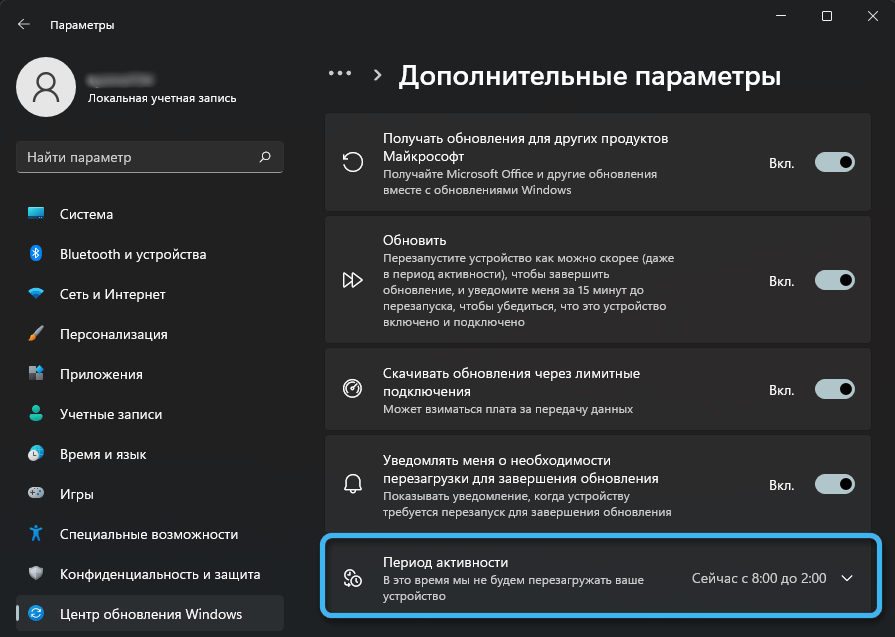Select Игры in the sidebar
This screenshot has height=637, width=895.
[x=77, y=494]
